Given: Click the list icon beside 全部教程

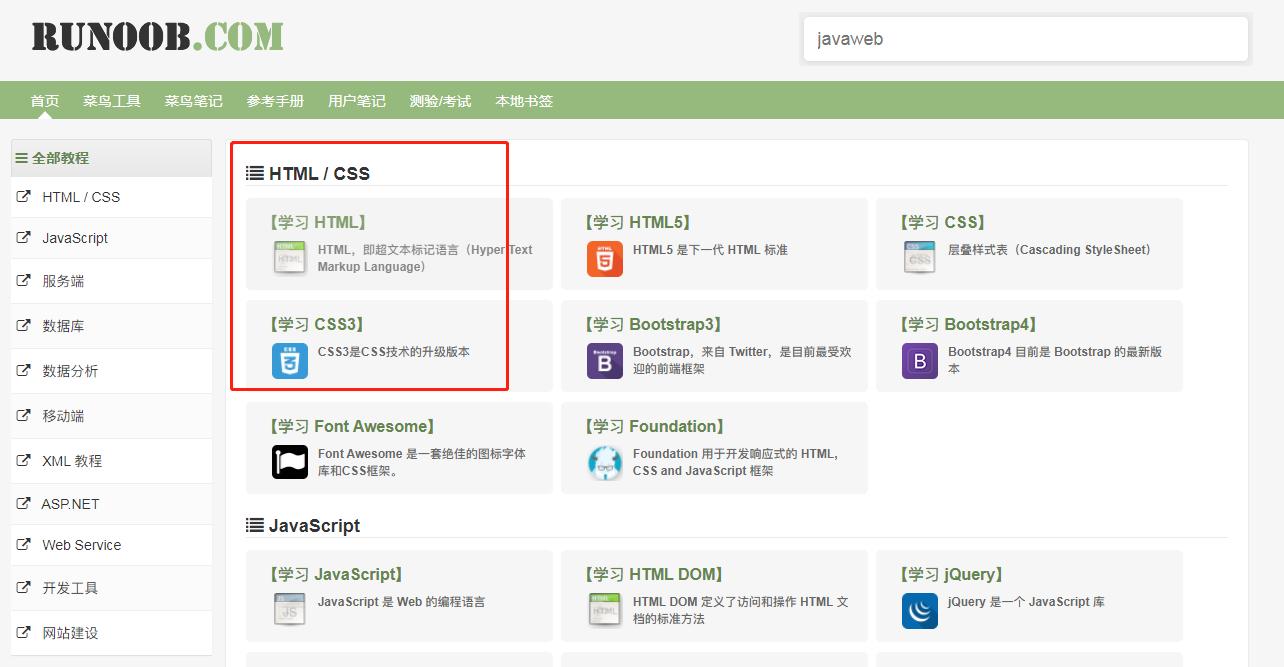Looking at the screenshot, I should (x=21, y=158).
